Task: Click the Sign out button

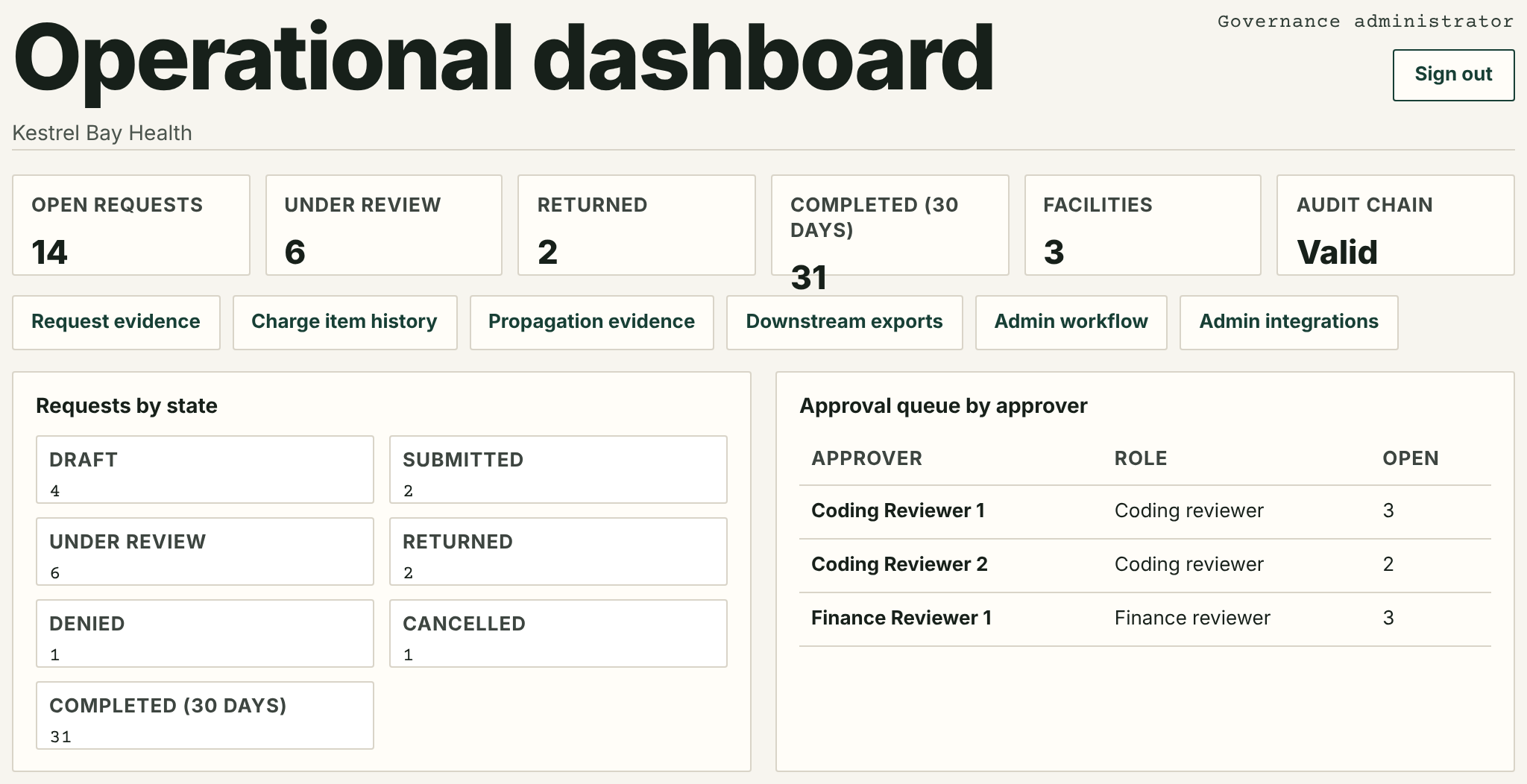Action: click(1453, 75)
